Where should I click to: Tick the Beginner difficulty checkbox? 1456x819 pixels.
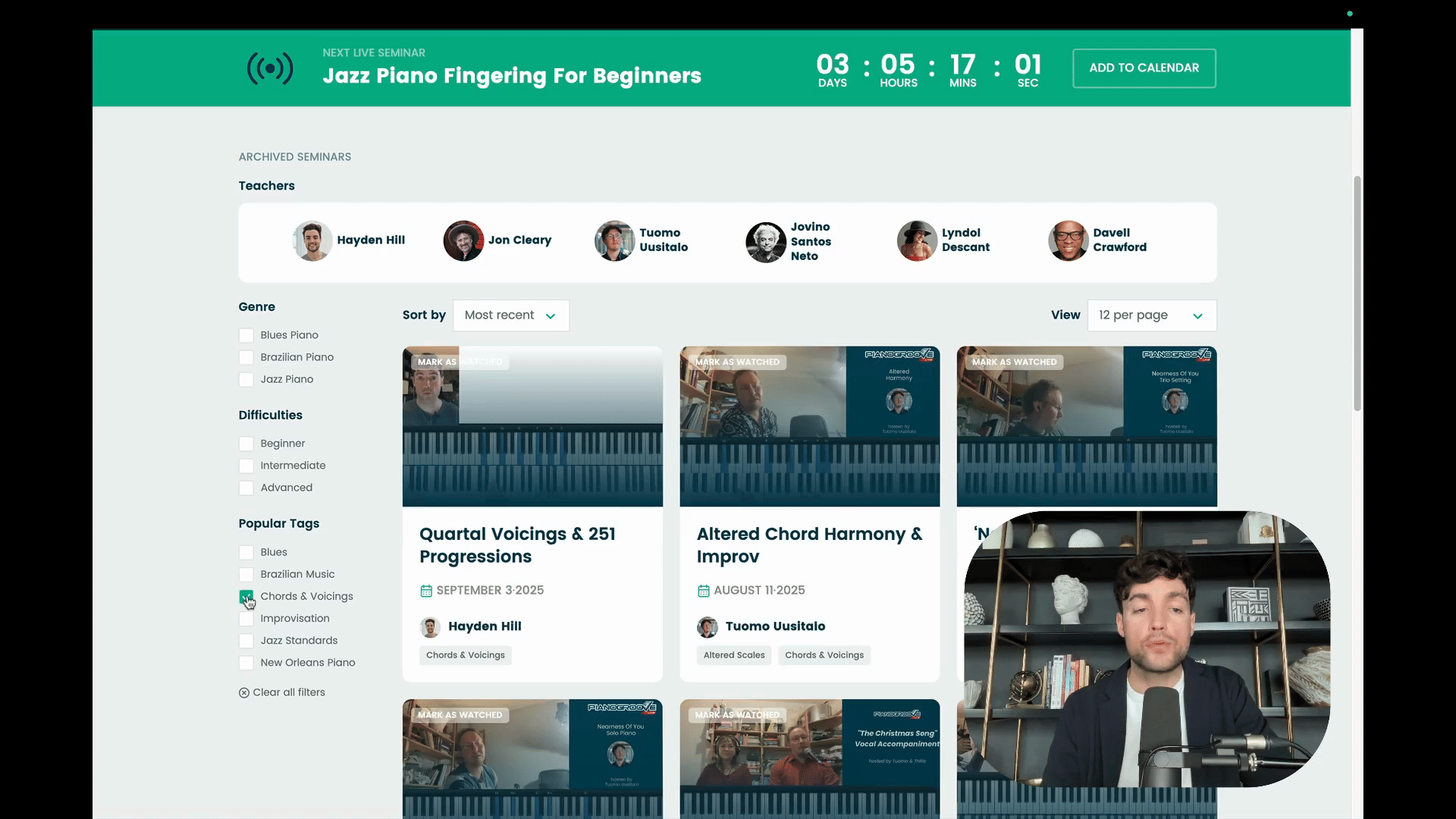pyautogui.click(x=246, y=444)
